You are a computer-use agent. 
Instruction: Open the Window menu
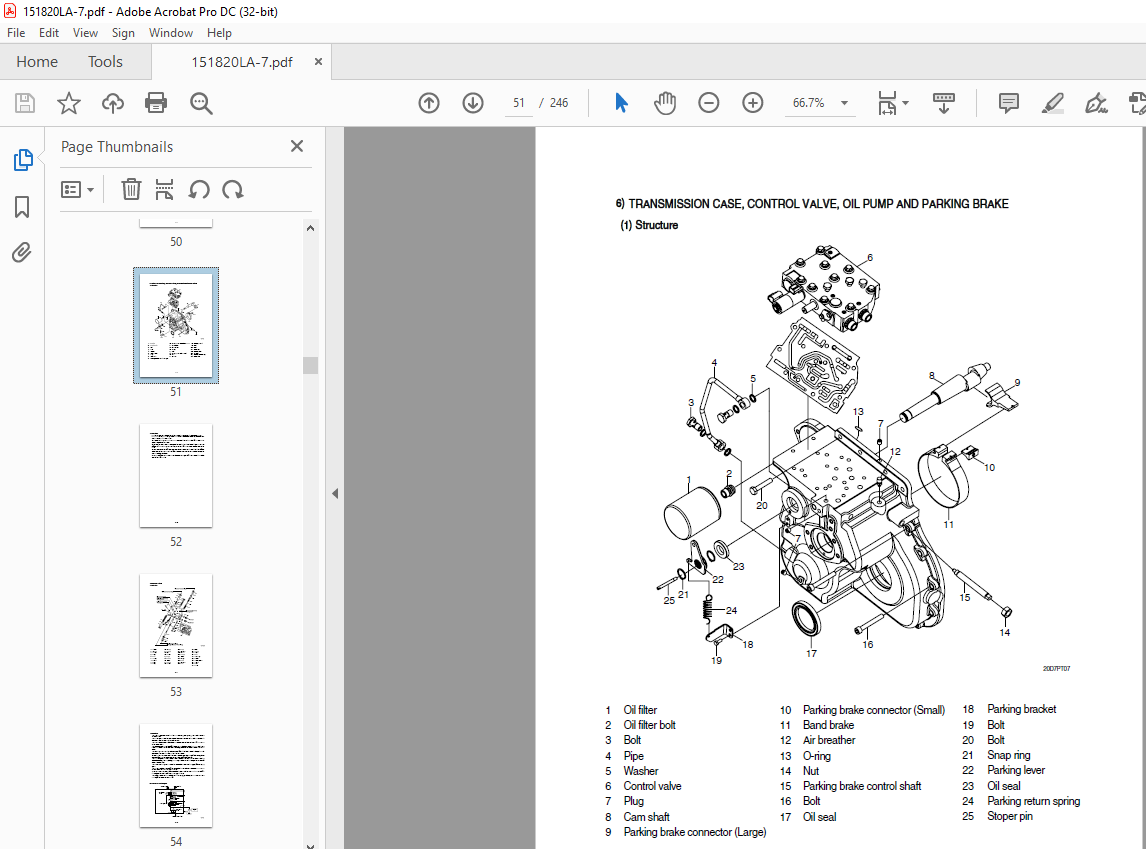coord(171,33)
